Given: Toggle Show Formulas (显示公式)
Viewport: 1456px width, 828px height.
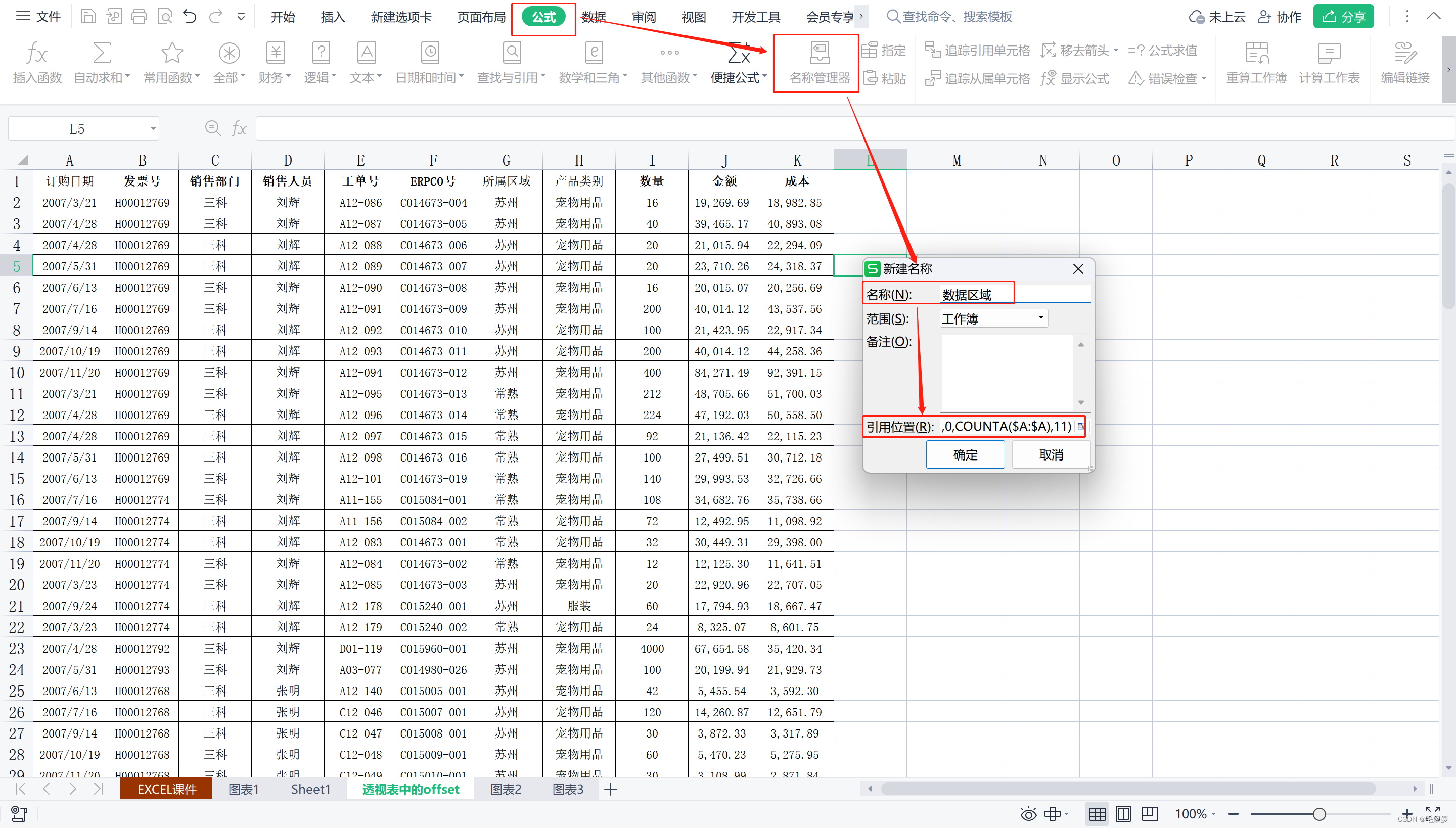Looking at the screenshot, I should (1074, 78).
